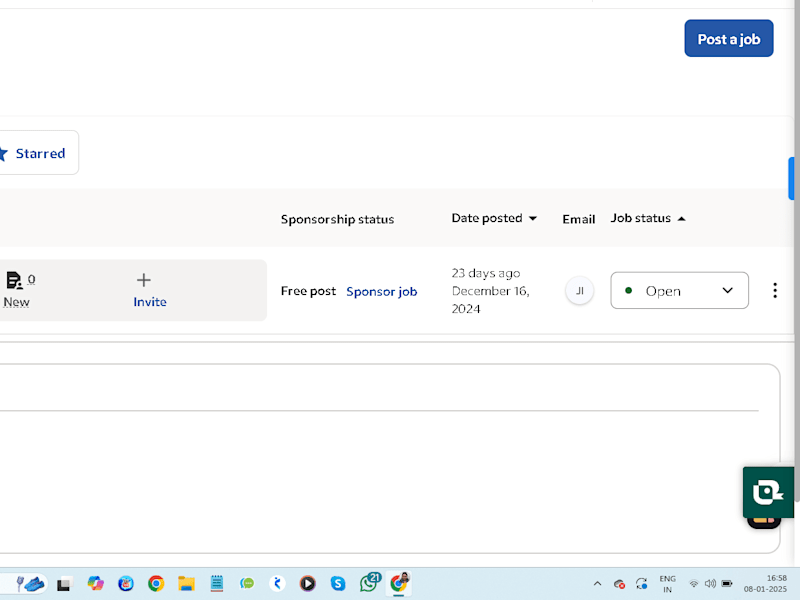The image size is (800, 600).
Task: Open the green chat support widget
Action: pos(768,492)
